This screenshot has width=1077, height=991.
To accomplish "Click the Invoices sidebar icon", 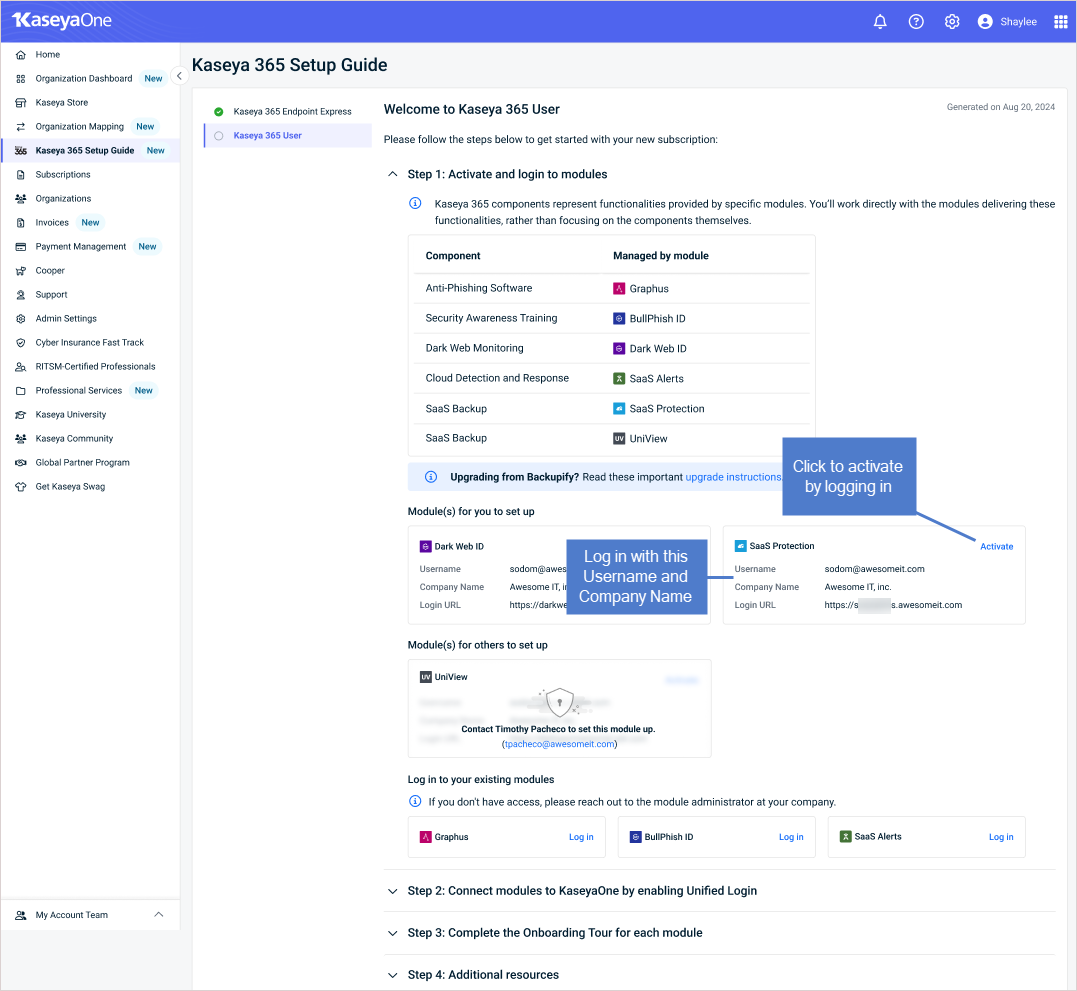I will point(21,223).
